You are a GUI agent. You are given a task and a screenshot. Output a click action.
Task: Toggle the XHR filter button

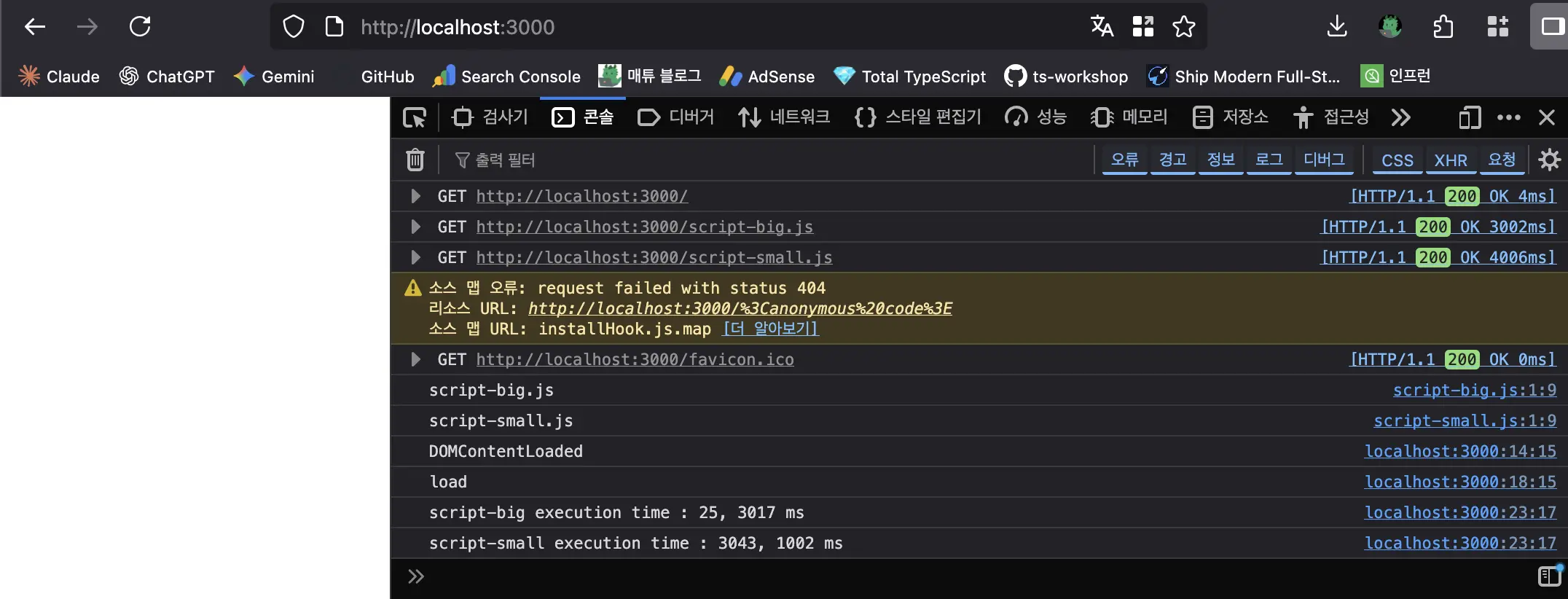point(1450,160)
